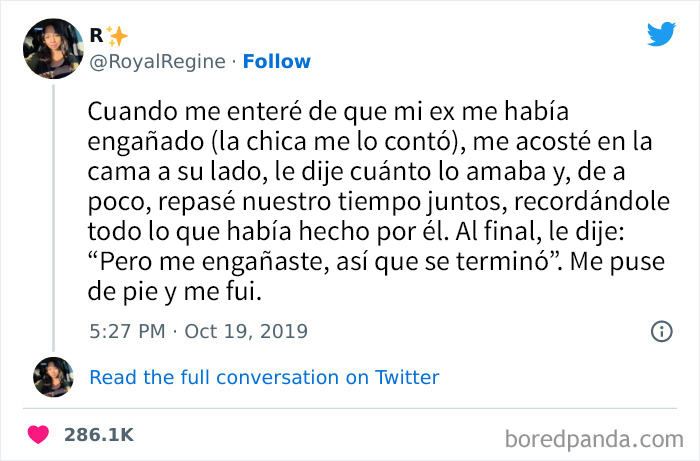Open the @RoyalRegine handle link
700x461 pixels.
[157, 61]
